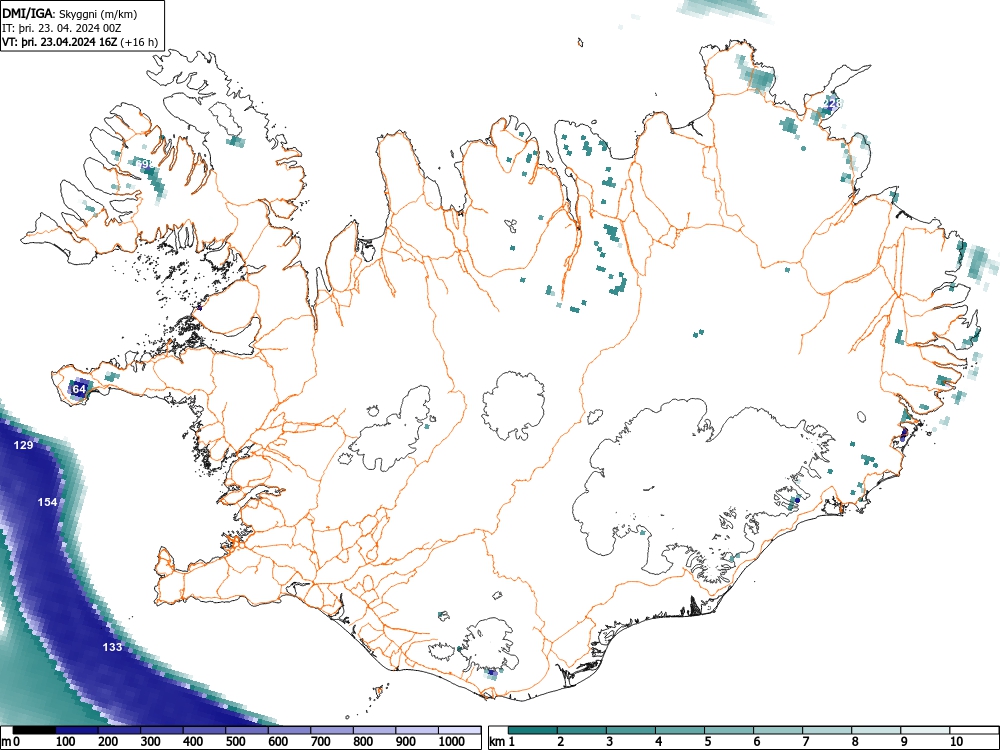Click the '8' label on the kilometre legend
Viewport: 1000px width, 750px height.
pyautogui.click(x=855, y=742)
